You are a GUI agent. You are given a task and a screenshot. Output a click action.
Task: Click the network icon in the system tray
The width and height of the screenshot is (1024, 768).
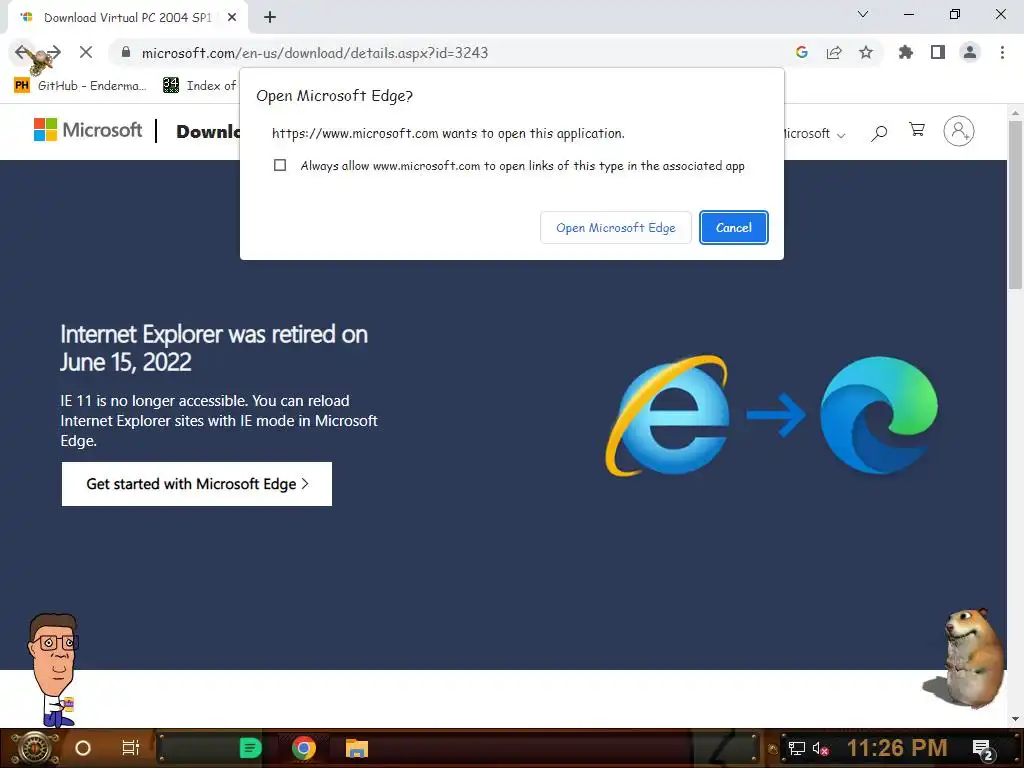[x=796, y=749]
